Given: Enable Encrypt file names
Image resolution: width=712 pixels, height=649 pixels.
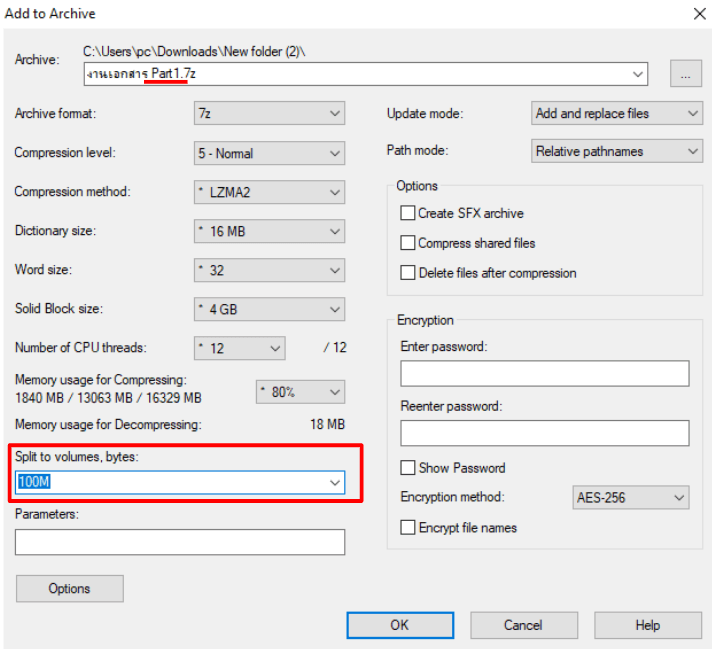Looking at the screenshot, I should 407,528.
